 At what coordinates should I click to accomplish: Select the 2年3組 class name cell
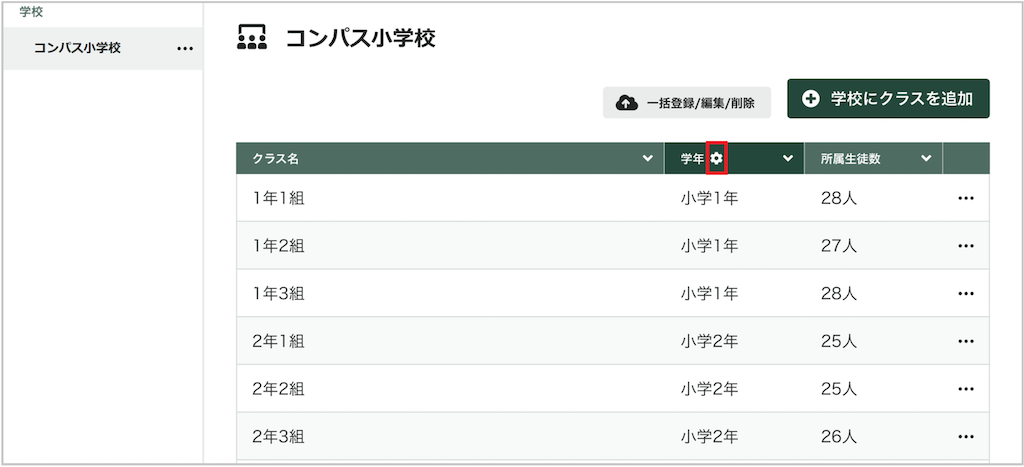pyautogui.click(x=278, y=437)
